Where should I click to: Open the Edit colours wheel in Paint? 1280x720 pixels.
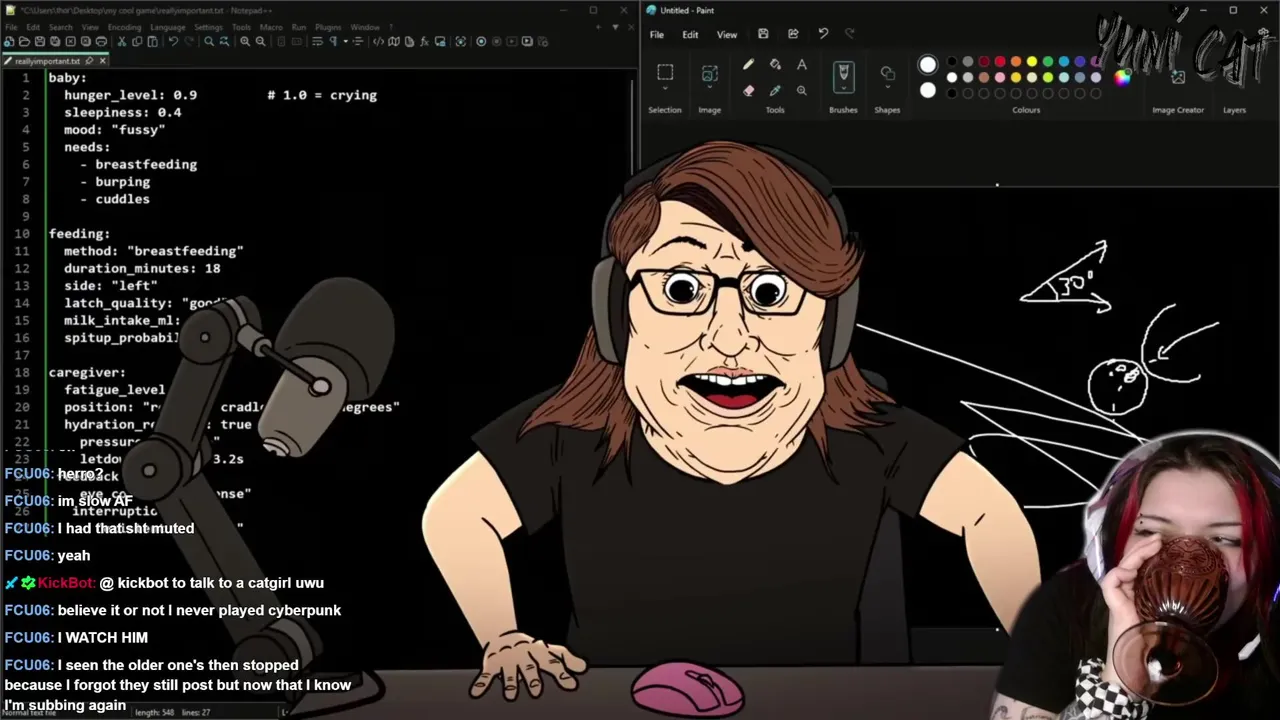1122,78
